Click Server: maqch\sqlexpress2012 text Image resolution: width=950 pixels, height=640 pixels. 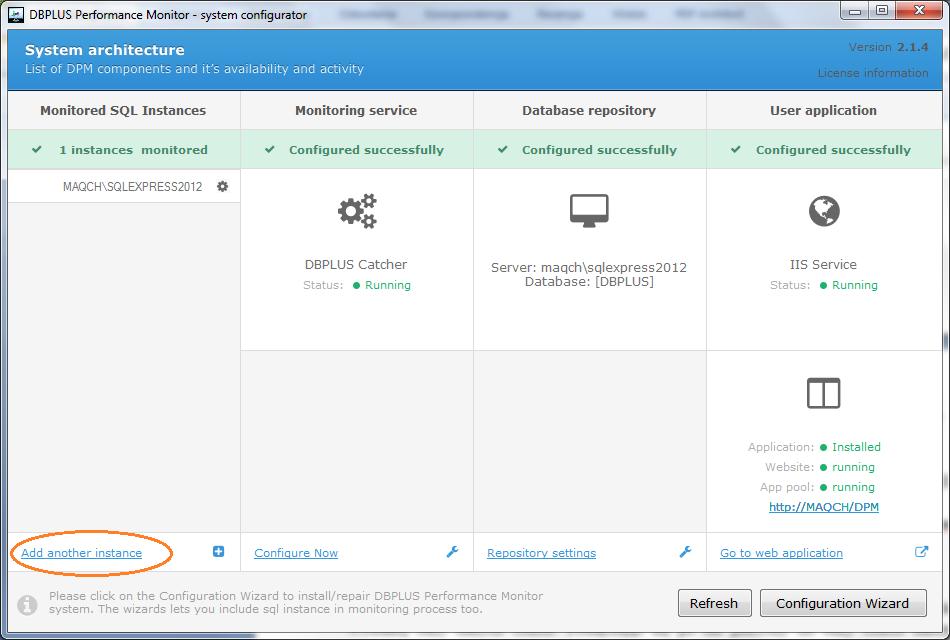pyautogui.click(x=589, y=267)
